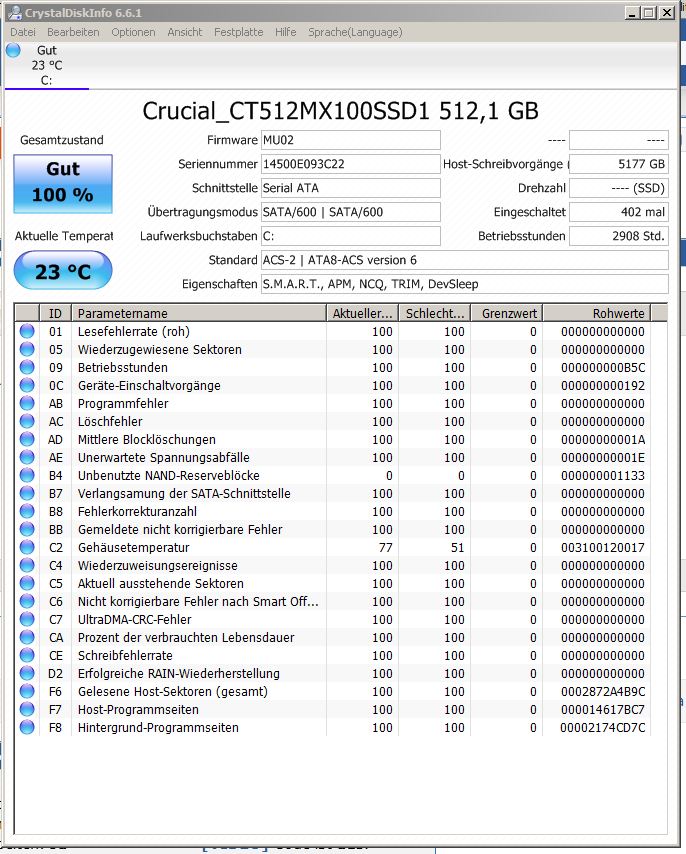Select the blue status orb for drive C:
The height and width of the screenshot is (854, 686).
pyautogui.click(x=13, y=50)
